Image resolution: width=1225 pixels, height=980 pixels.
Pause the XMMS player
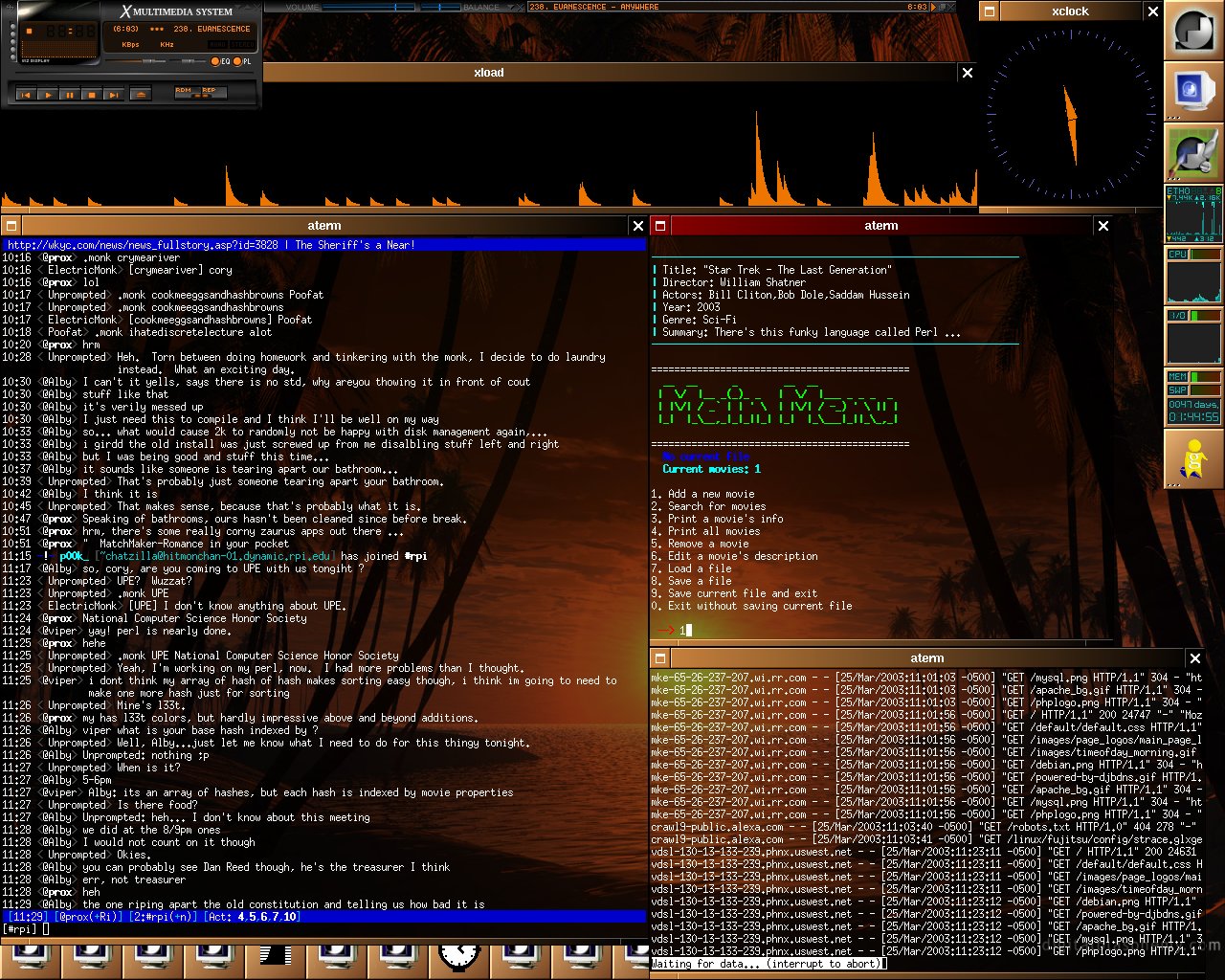70,95
